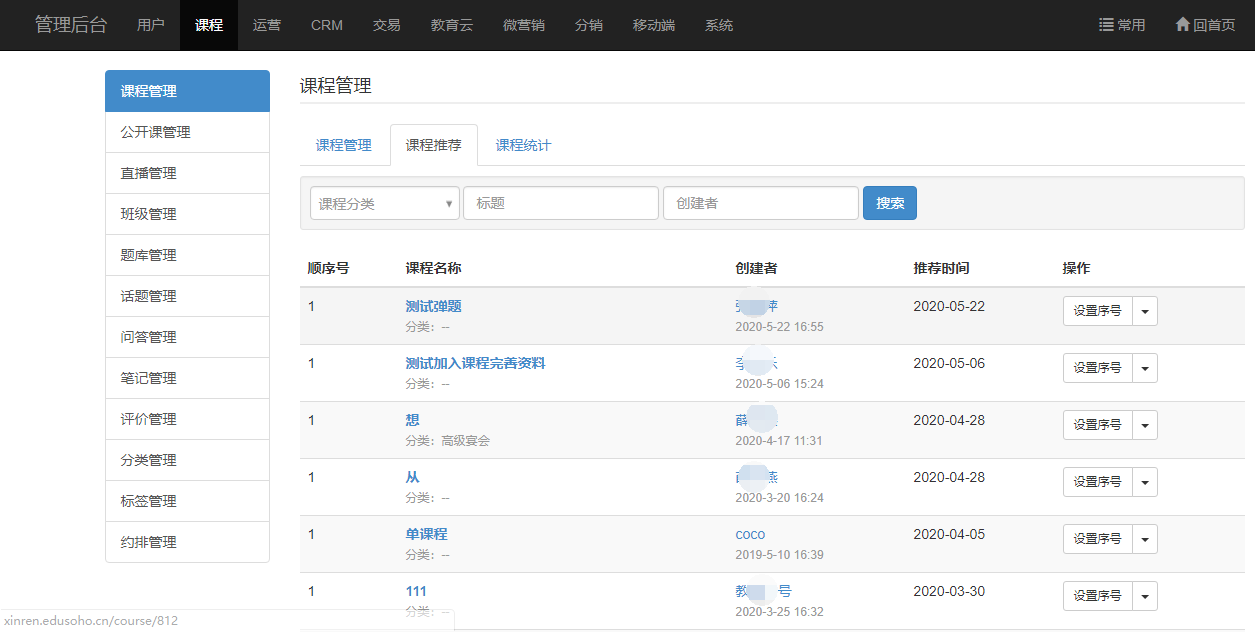Image resolution: width=1255 pixels, height=632 pixels.
Task: Click the 常用 list icon in navbar
Action: point(1106,25)
